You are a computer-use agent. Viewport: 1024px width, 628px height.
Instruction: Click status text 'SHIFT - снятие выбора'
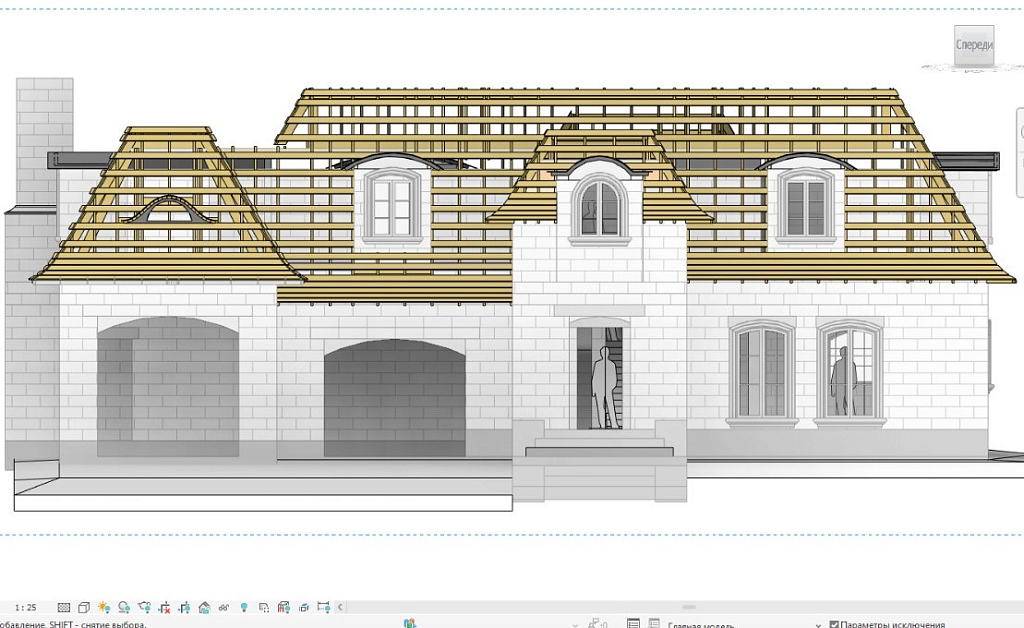(x=98, y=624)
